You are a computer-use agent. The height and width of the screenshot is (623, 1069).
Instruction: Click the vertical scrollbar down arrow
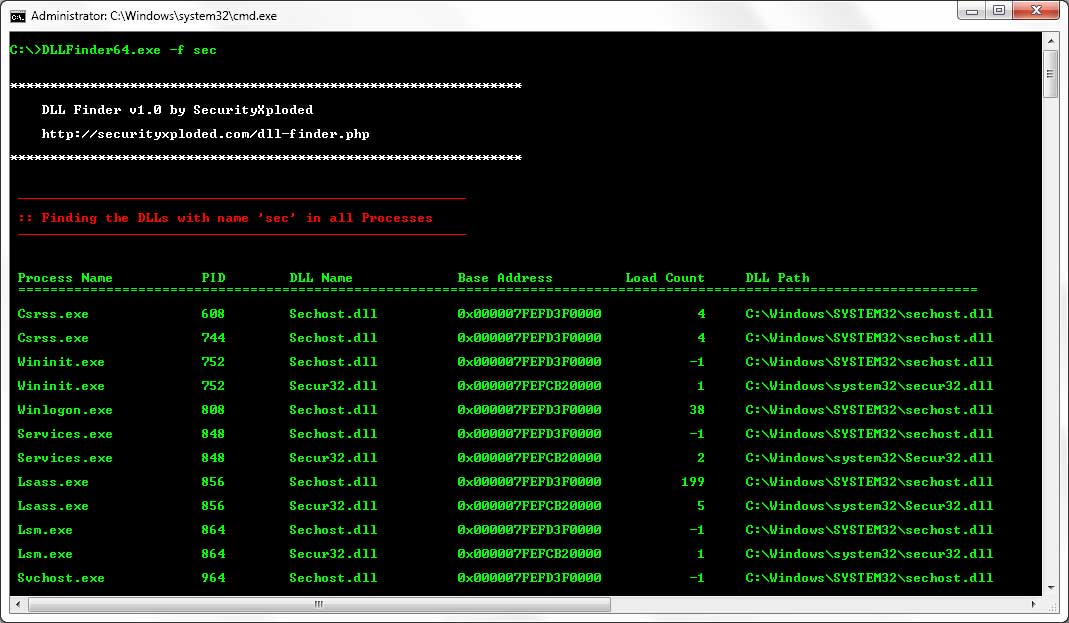(1050, 587)
